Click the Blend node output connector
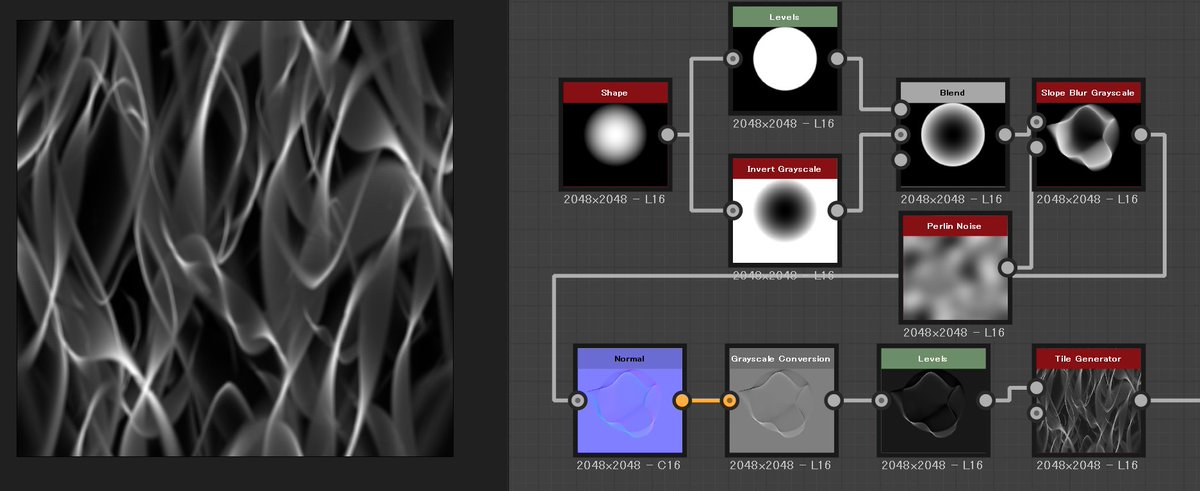This screenshot has width=1200, height=491. click(1005, 134)
